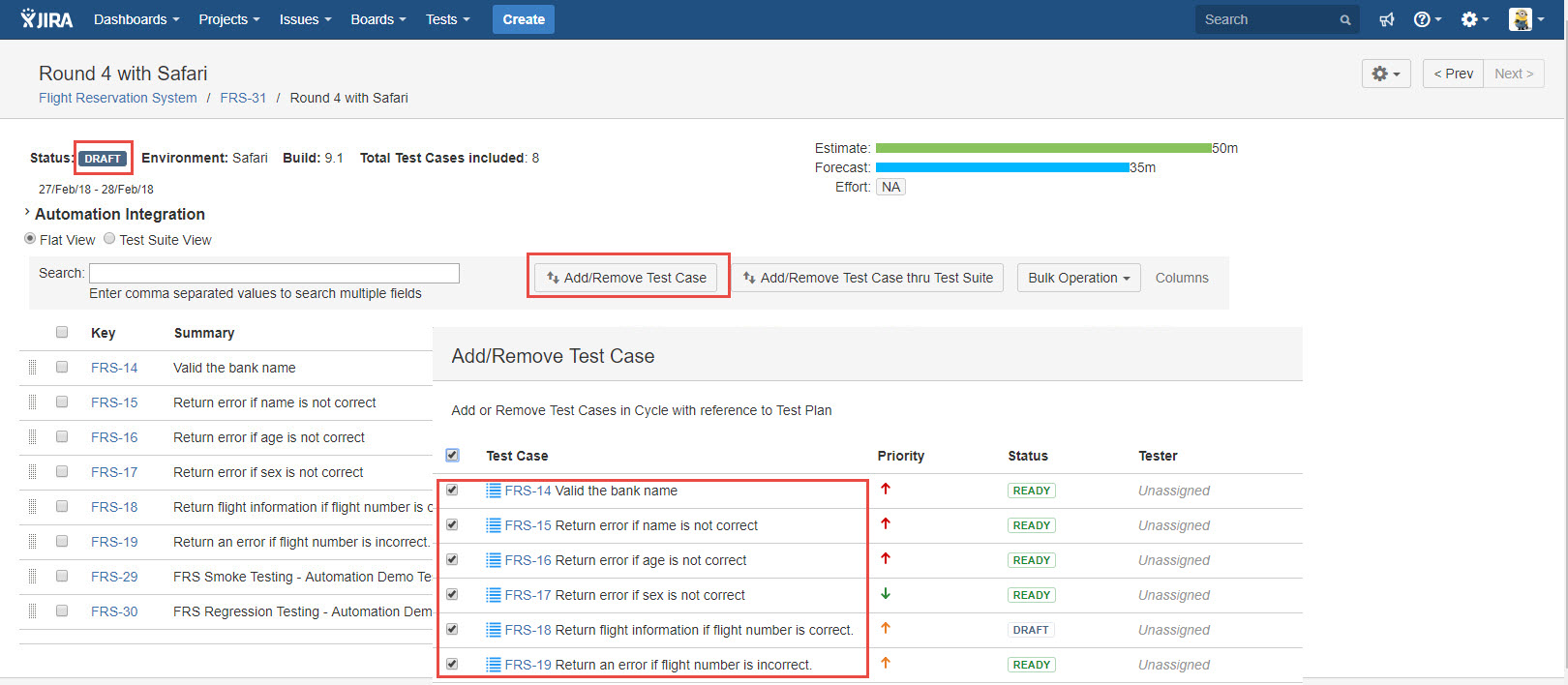Click the test case icon for FRS-17
Image resolution: width=1568 pixels, height=685 pixels.
coord(494,595)
